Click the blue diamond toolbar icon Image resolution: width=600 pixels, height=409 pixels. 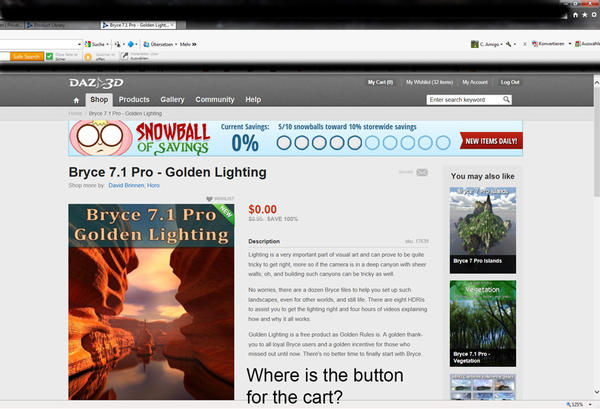click(x=130, y=44)
